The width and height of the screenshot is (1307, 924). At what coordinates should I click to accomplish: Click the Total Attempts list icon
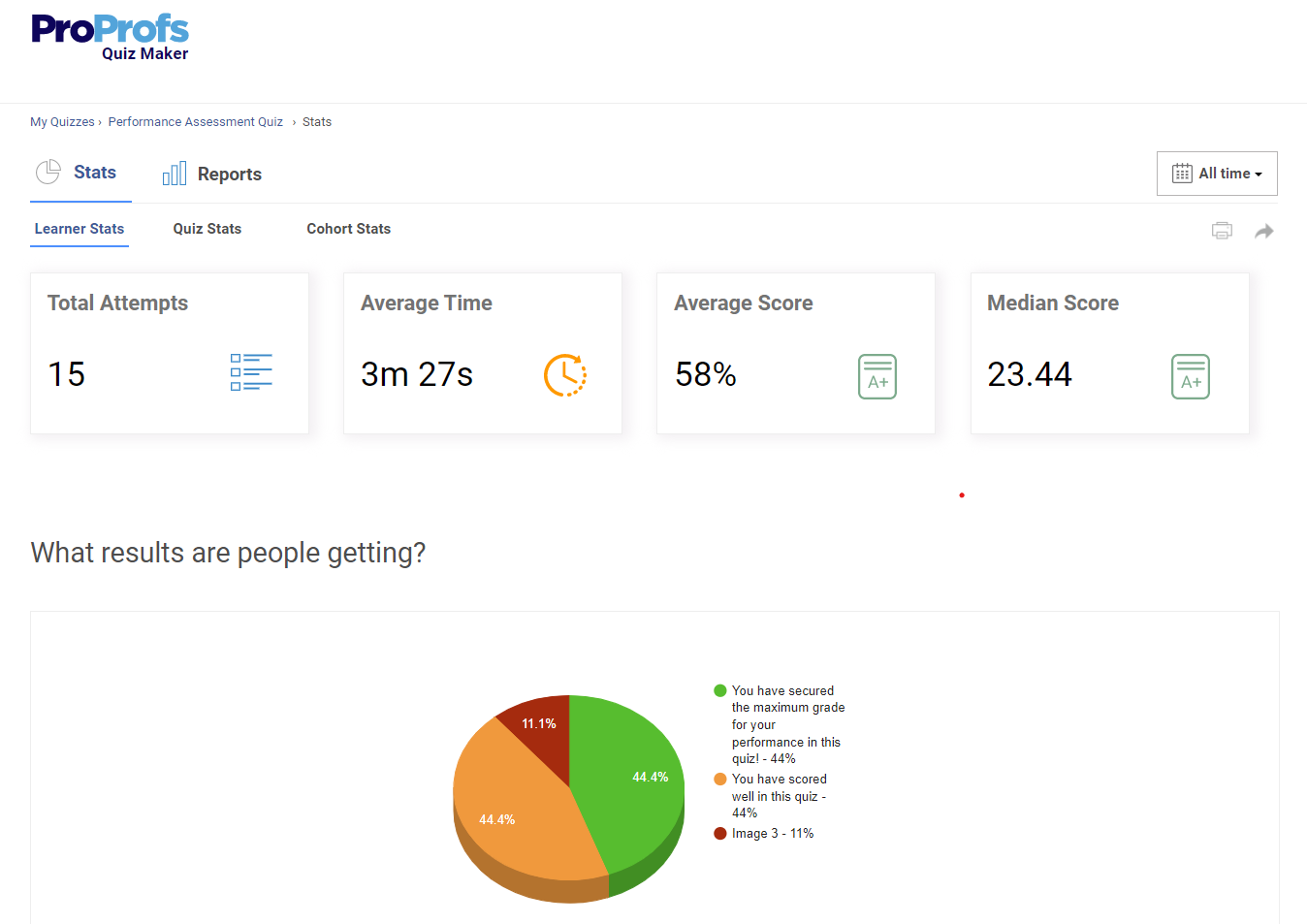[x=250, y=372]
